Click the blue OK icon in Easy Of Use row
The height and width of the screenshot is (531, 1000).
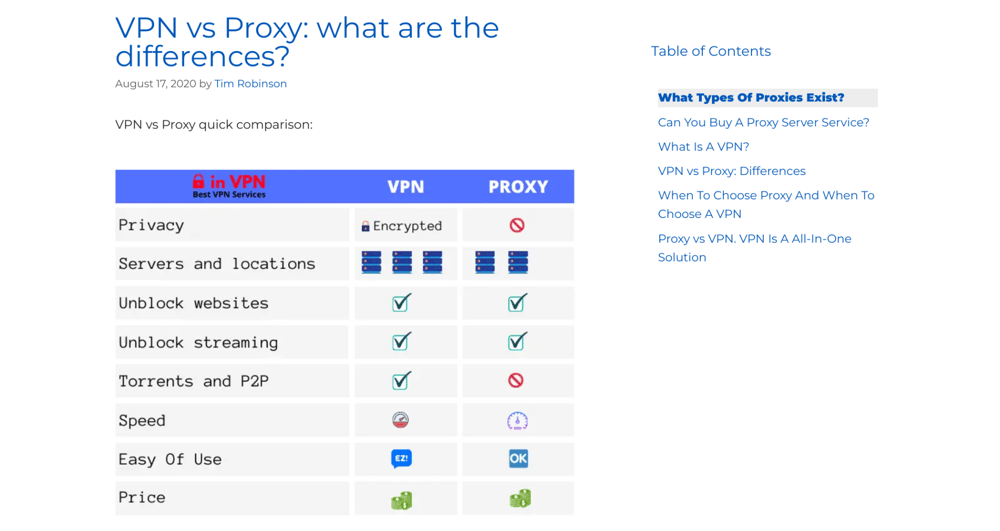(518, 459)
